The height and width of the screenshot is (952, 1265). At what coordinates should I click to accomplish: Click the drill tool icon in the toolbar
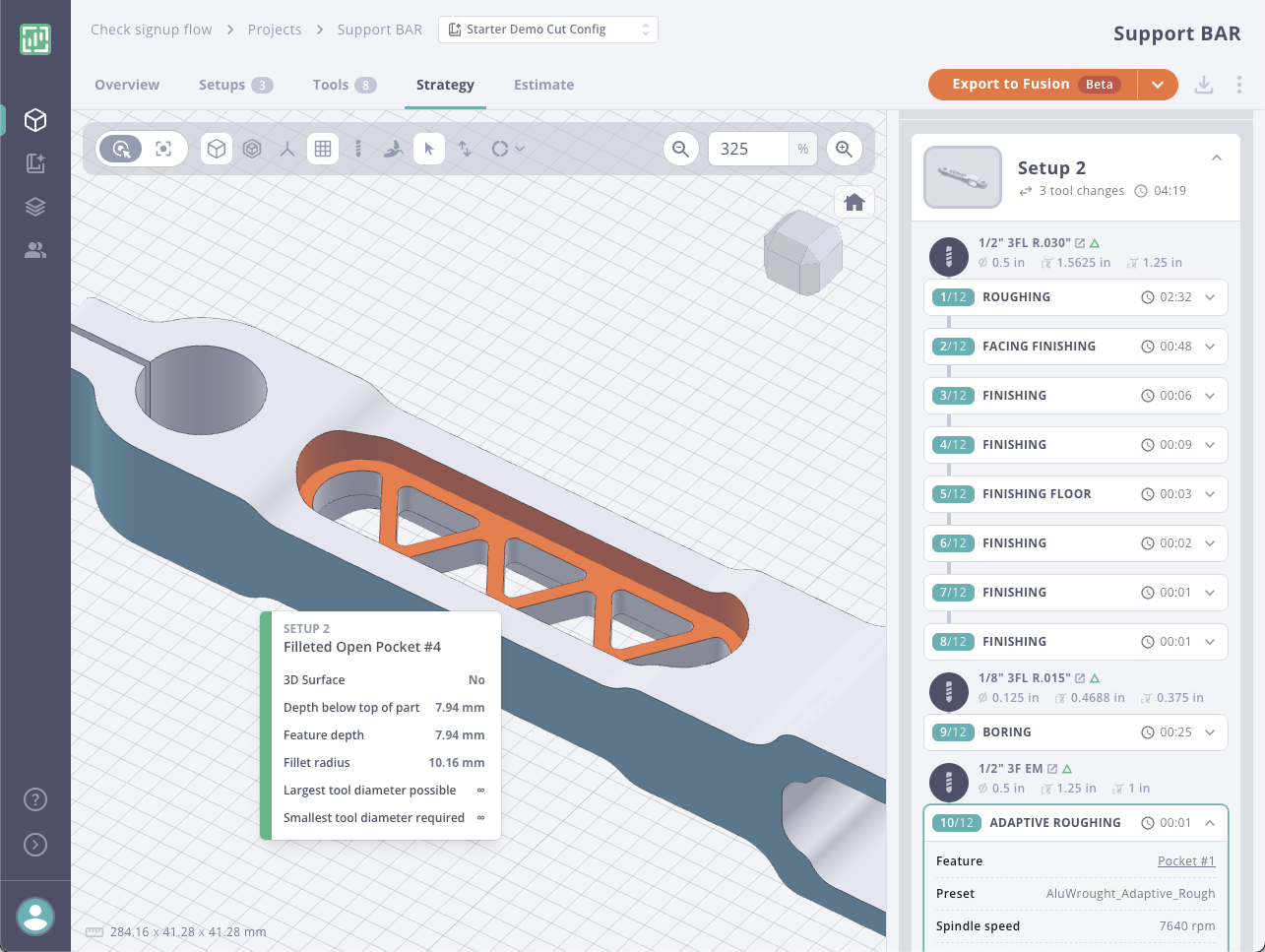[358, 149]
